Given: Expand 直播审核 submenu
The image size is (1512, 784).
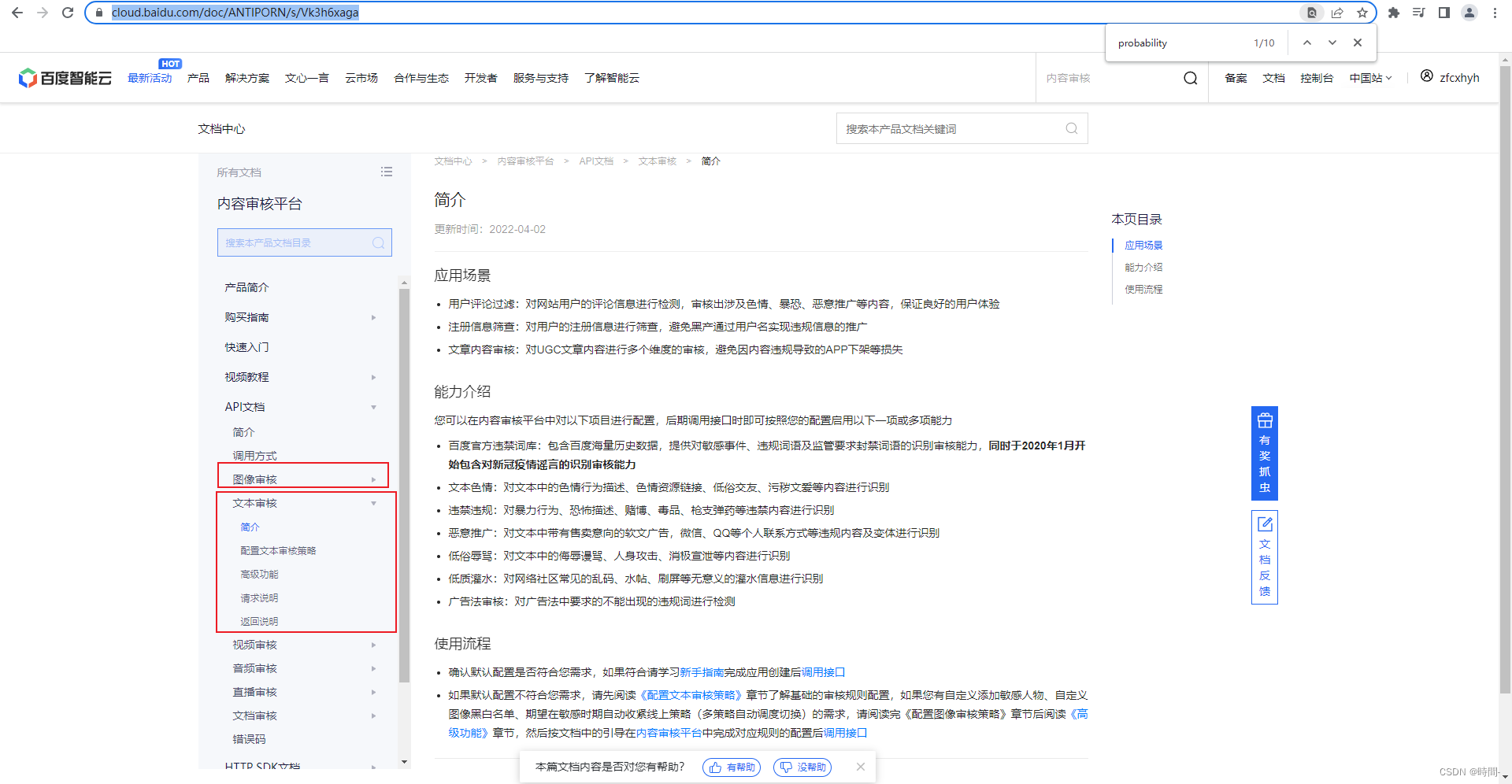Looking at the screenshot, I should tap(373, 692).
